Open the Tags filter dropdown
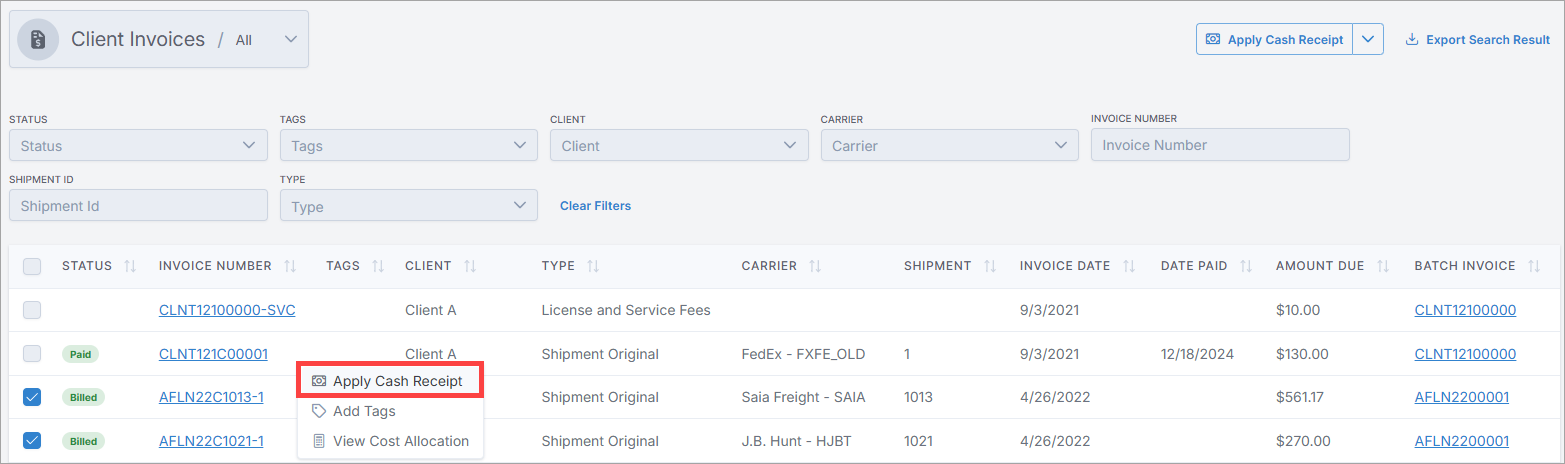This screenshot has width=1565, height=464. coord(409,145)
